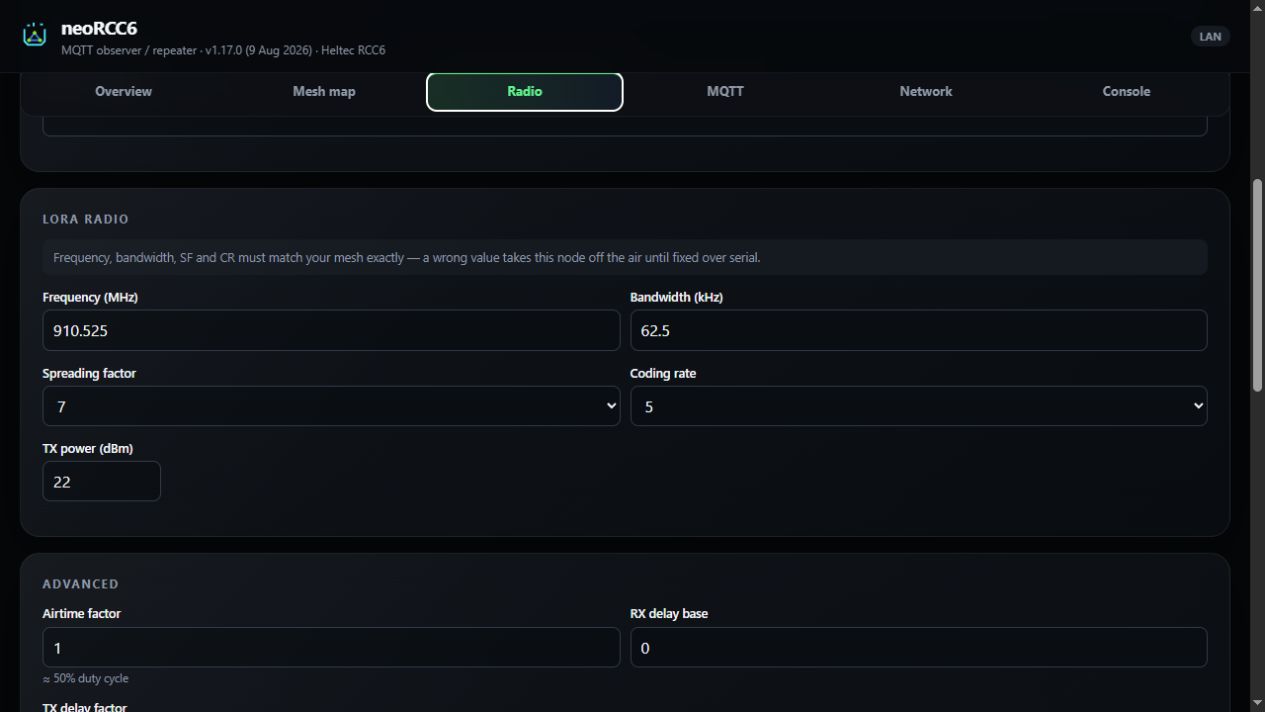This screenshot has width=1265, height=712.
Task: Click the Spreading factor label
Action: pyautogui.click(x=89, y=373)
